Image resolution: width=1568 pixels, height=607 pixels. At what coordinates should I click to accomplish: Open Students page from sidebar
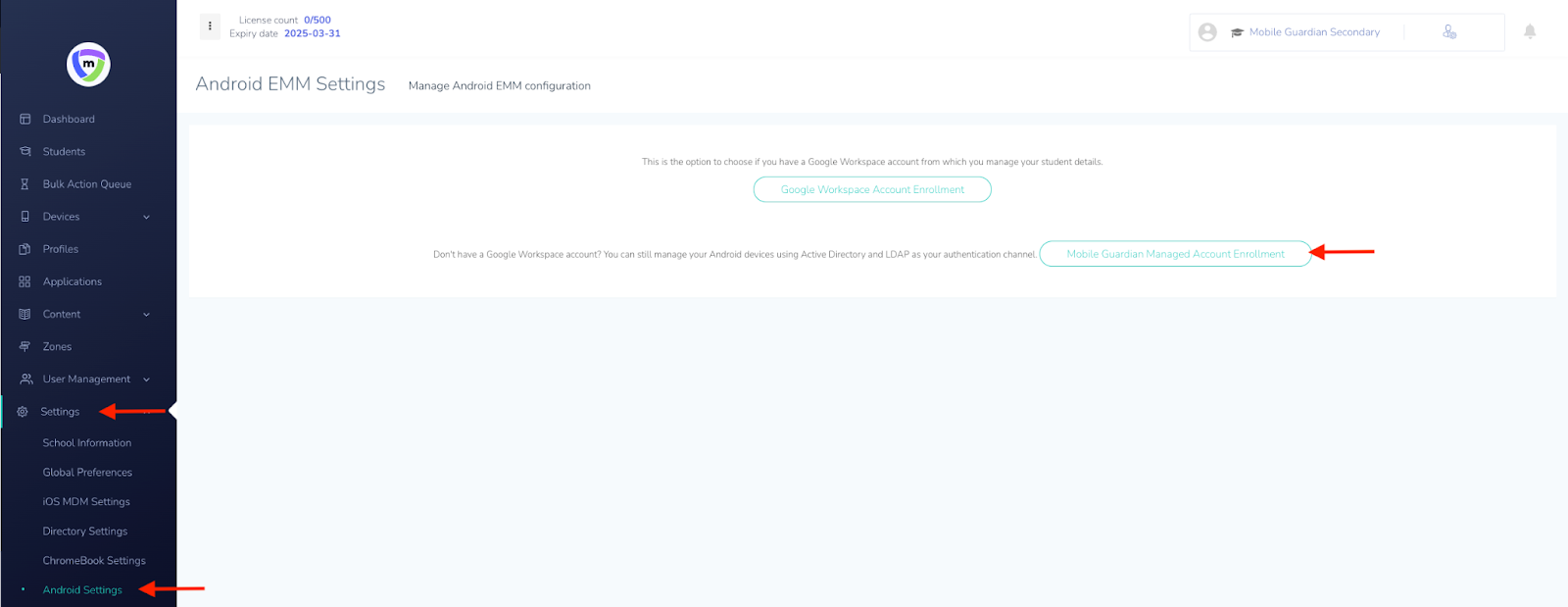(x=64, y=152)
